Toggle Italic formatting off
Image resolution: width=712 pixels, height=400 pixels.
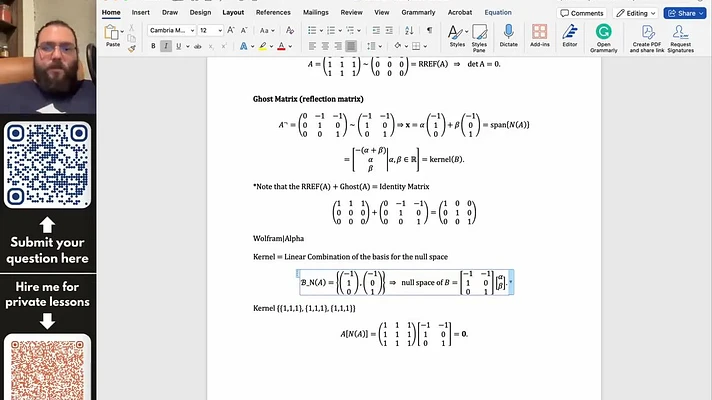[x=166, y=46]
